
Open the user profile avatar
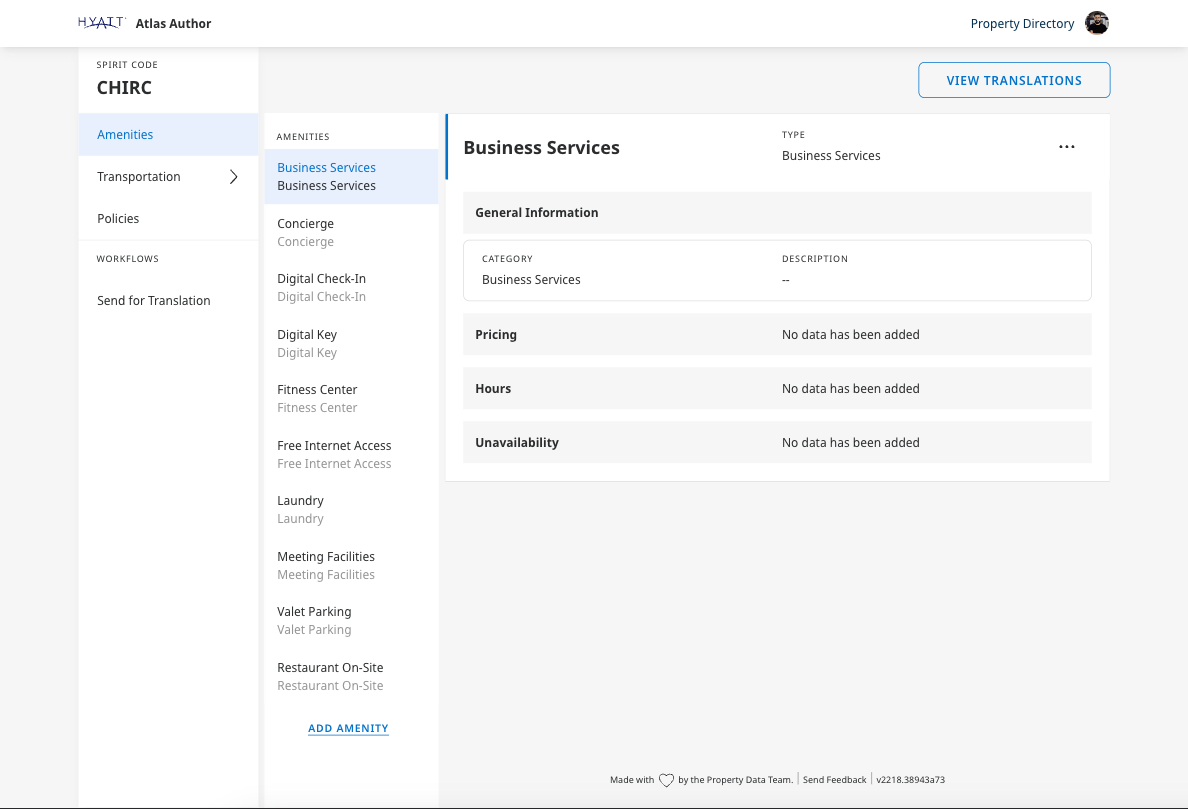(x=1096, y=23)
